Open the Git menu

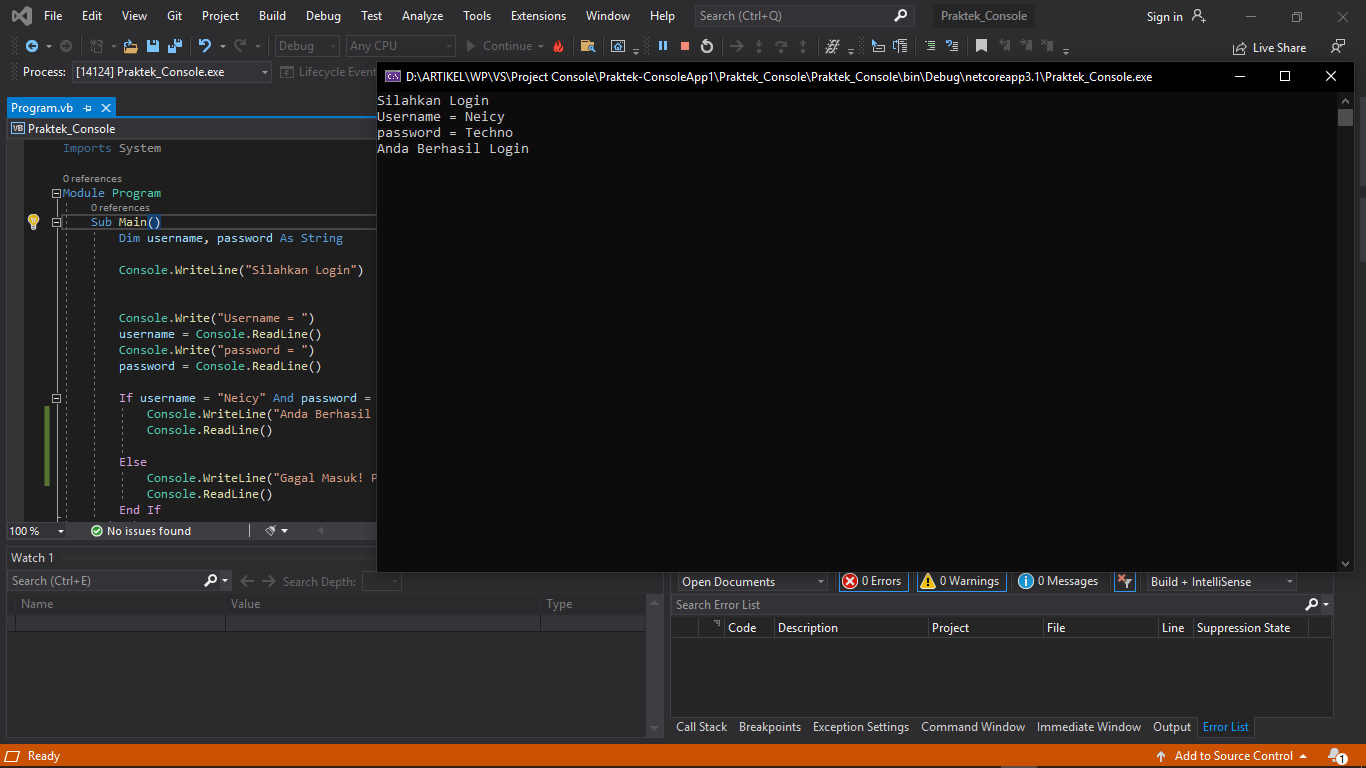click(x=175, y=16)
